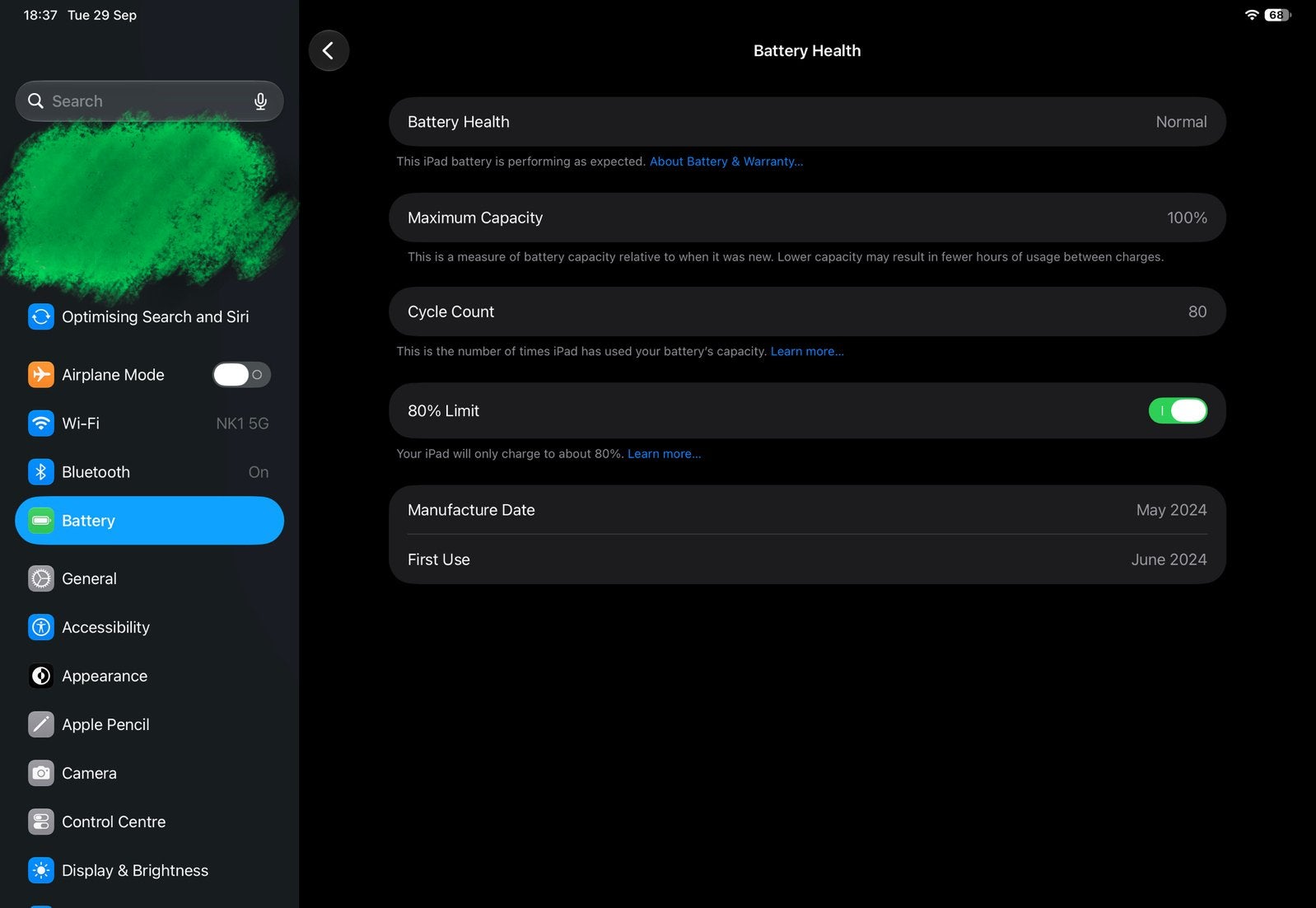Tap the First Use June 2024 row
The height and width of the screenshot is (908, 1316).
807,559
